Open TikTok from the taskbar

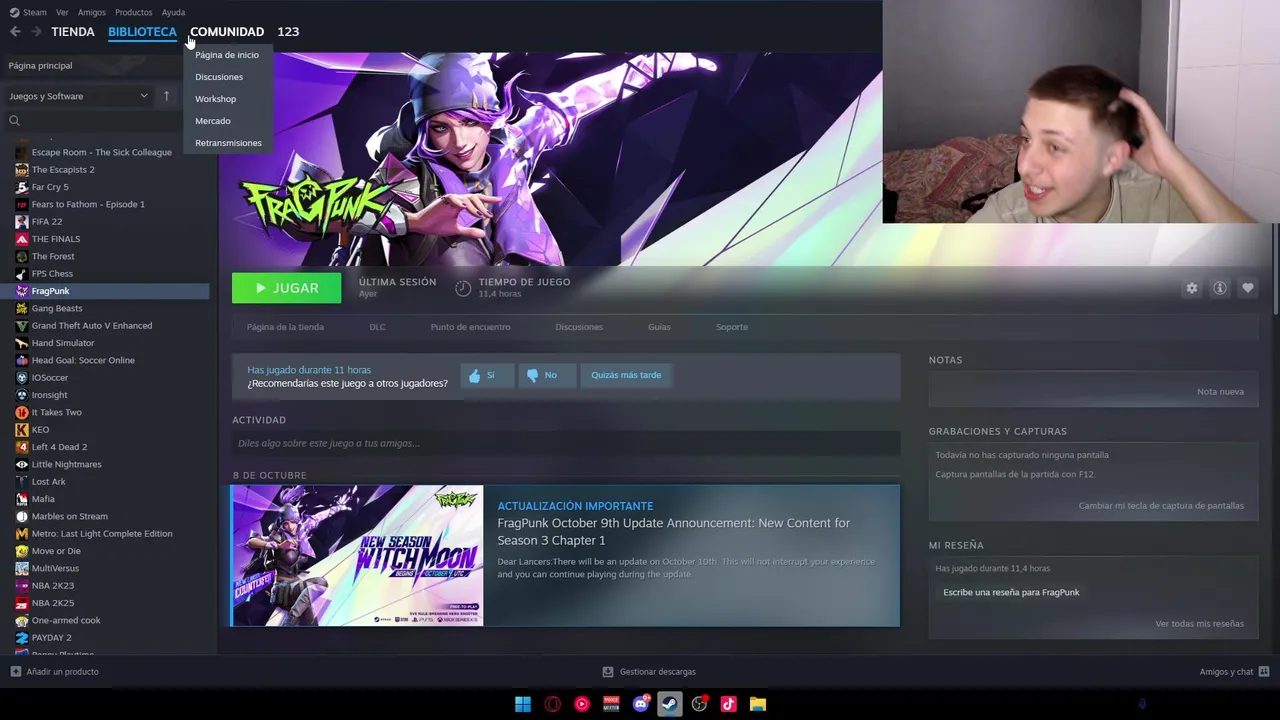tap(728, 704)
